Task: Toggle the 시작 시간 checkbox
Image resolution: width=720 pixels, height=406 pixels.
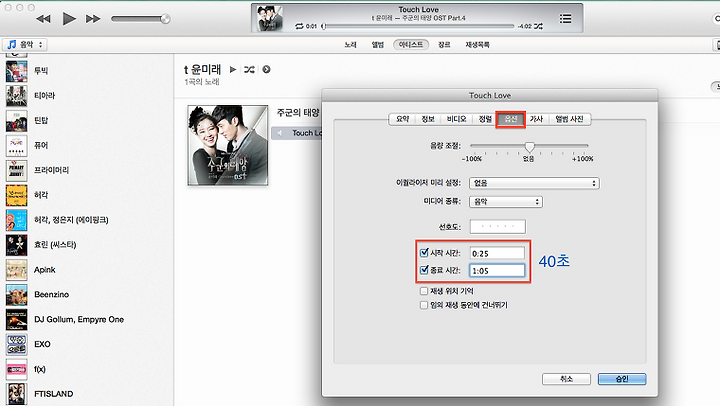Action: [424, 253]
